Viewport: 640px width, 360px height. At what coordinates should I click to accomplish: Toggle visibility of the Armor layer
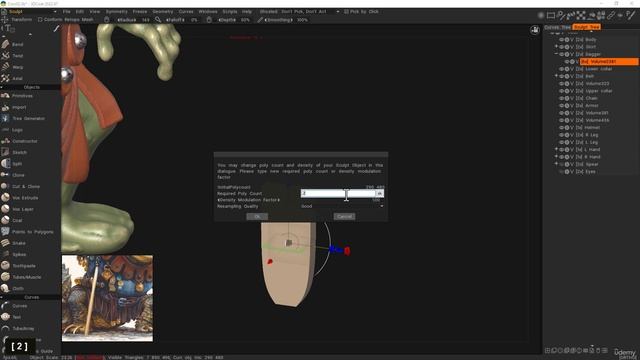[x=561, y=106]
